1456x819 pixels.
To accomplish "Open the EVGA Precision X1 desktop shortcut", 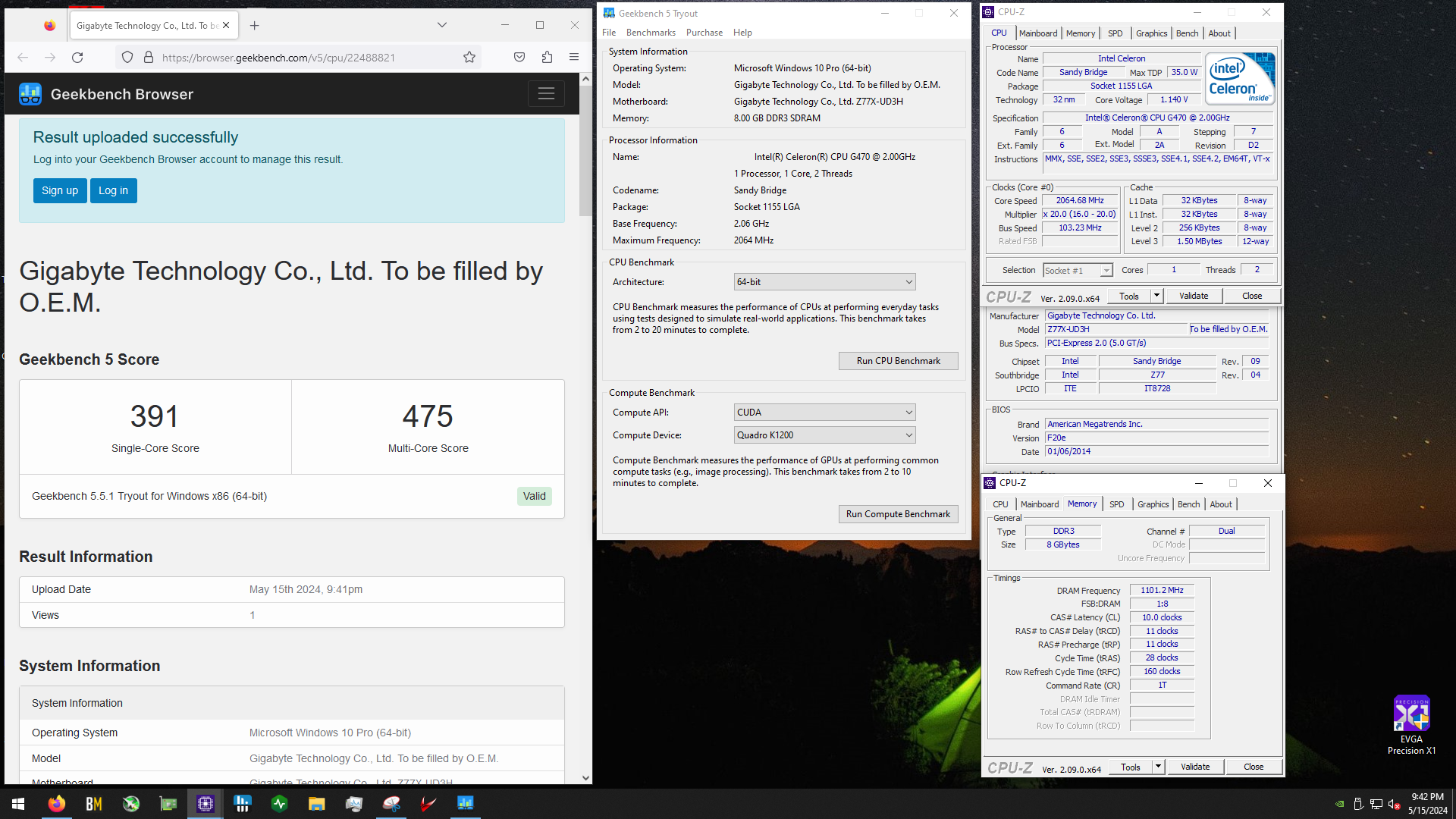I will (x=1411, y=724).
